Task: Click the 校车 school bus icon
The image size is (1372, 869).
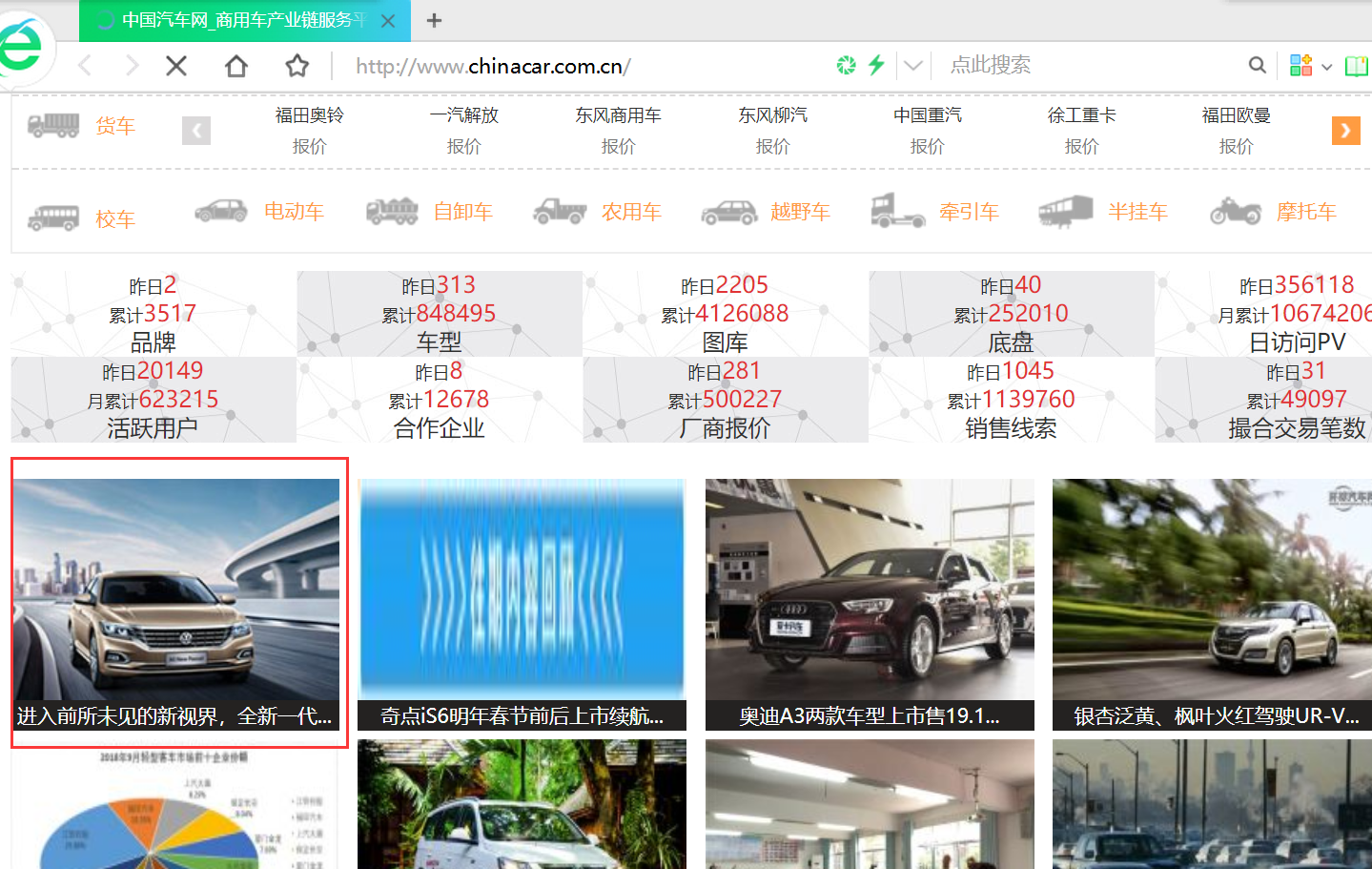Action: pyautogui.click(x=53, y=218)
